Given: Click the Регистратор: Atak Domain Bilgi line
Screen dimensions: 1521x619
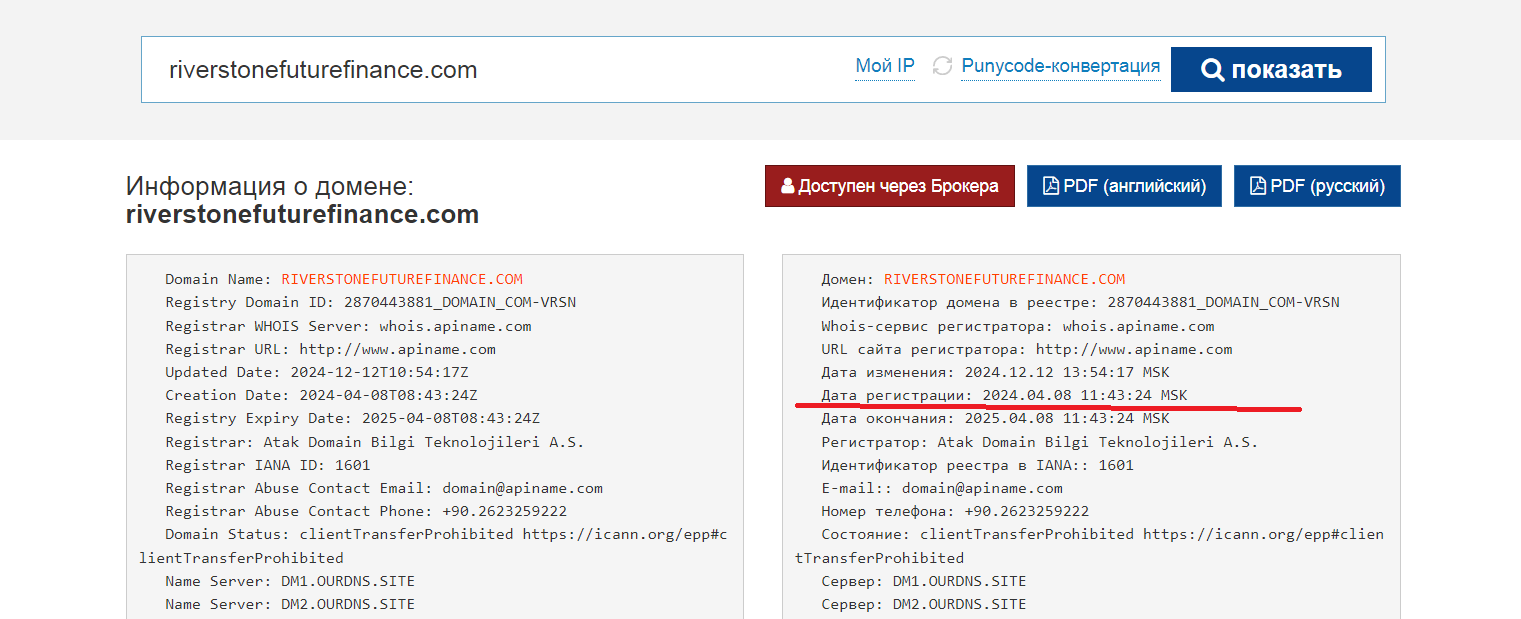Looking at the screenshot, I should coord(1040,442).
